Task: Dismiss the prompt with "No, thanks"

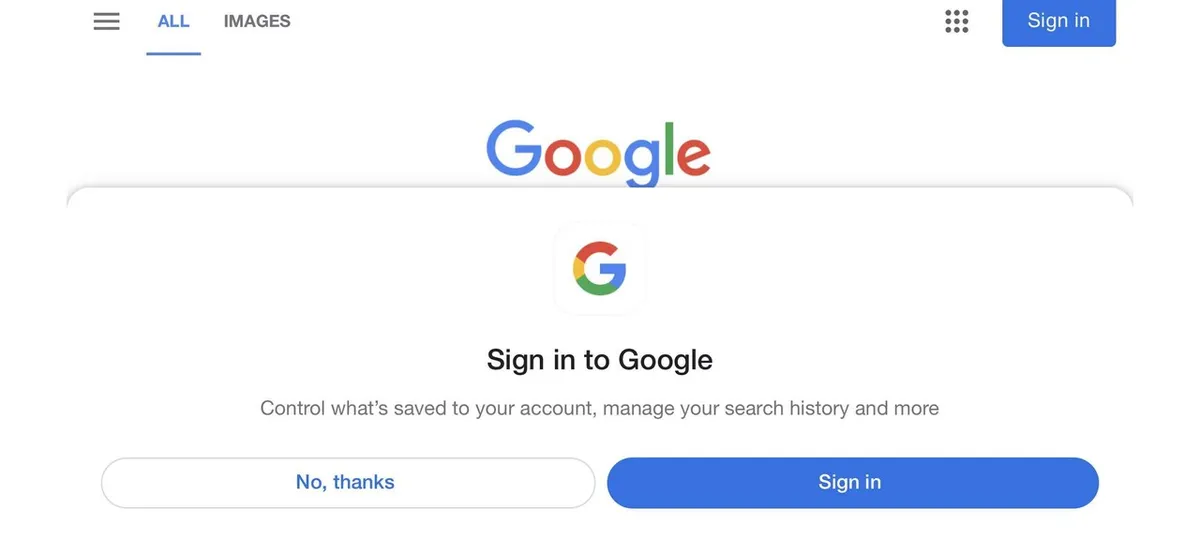Action: point(347,482)
